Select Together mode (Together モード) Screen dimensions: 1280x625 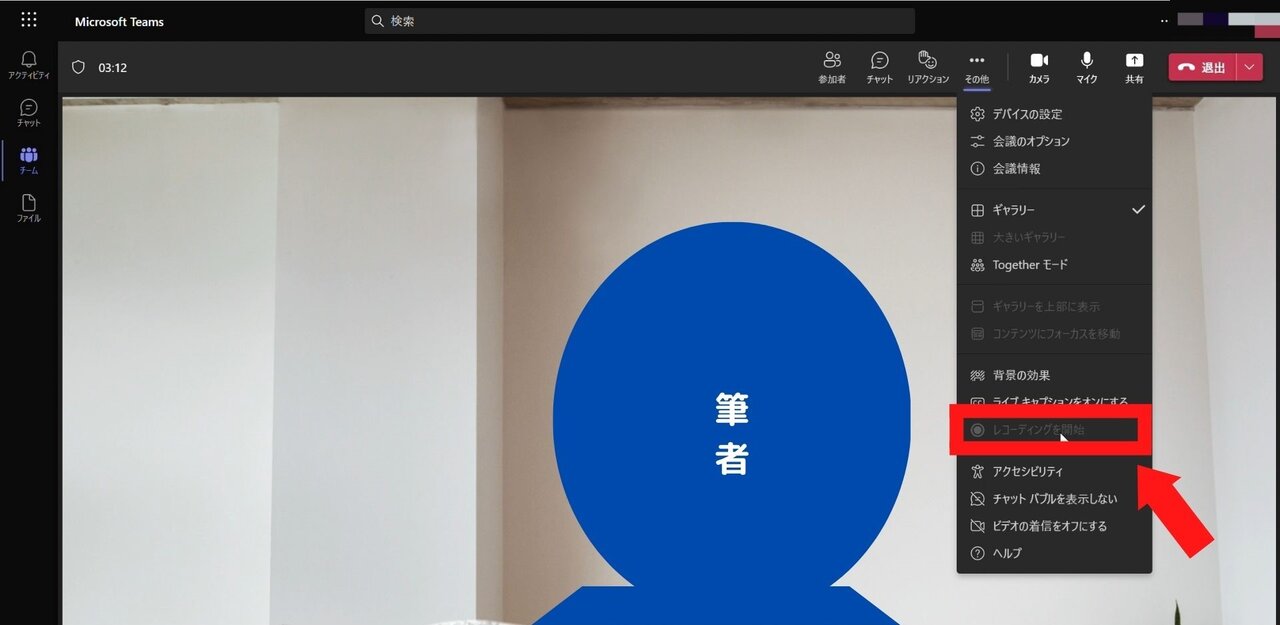1054,265
